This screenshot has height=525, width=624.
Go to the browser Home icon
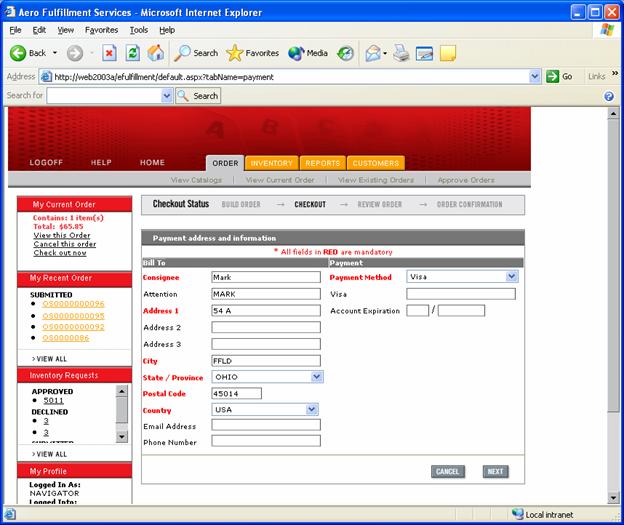click(156, 53)
